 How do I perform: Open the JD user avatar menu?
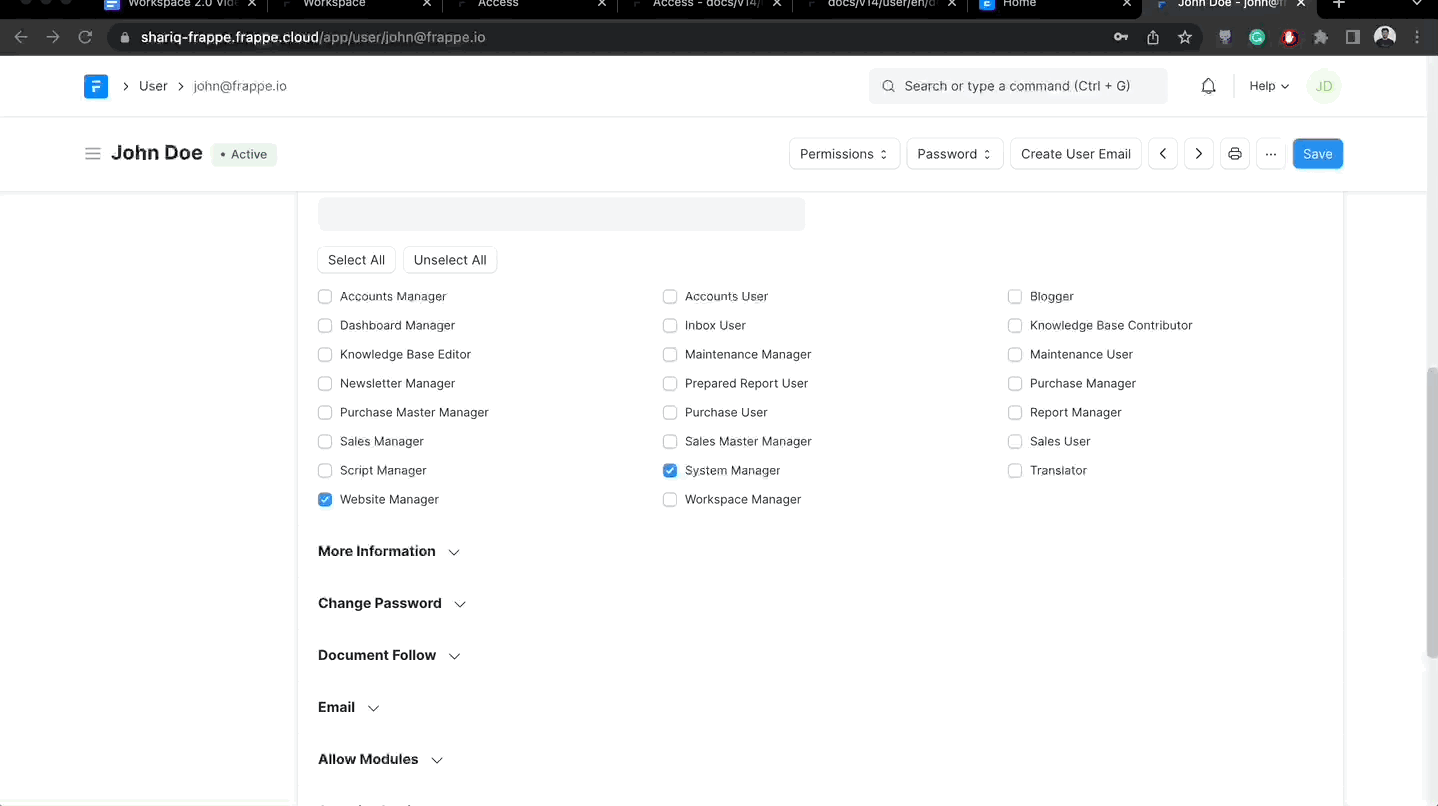(x=1324, y=86)
